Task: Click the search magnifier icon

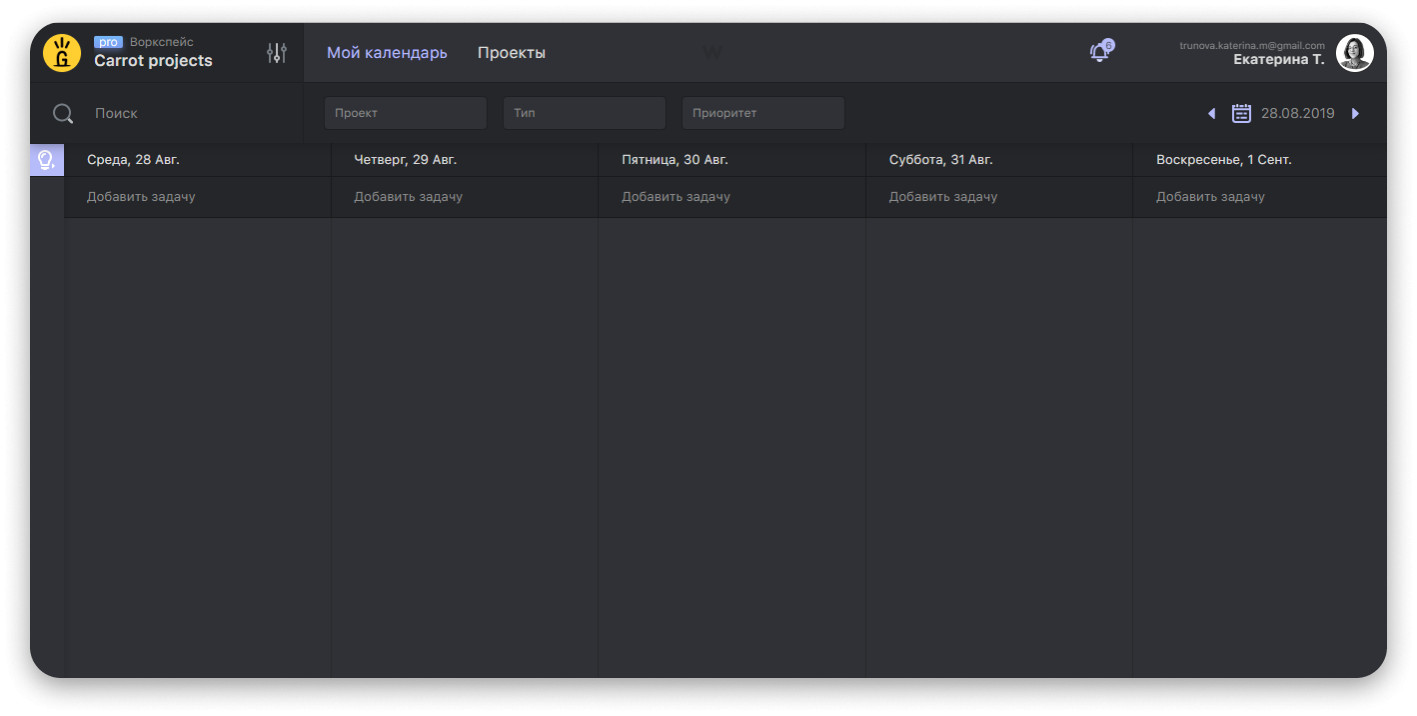Action: coord(63,114)
